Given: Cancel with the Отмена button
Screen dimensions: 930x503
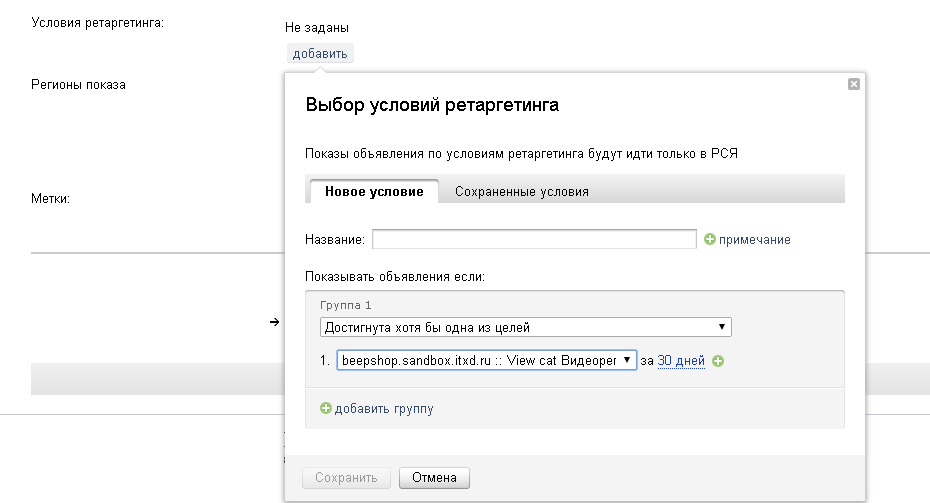Looking at the screenshot, I should [x=434, y=478].
